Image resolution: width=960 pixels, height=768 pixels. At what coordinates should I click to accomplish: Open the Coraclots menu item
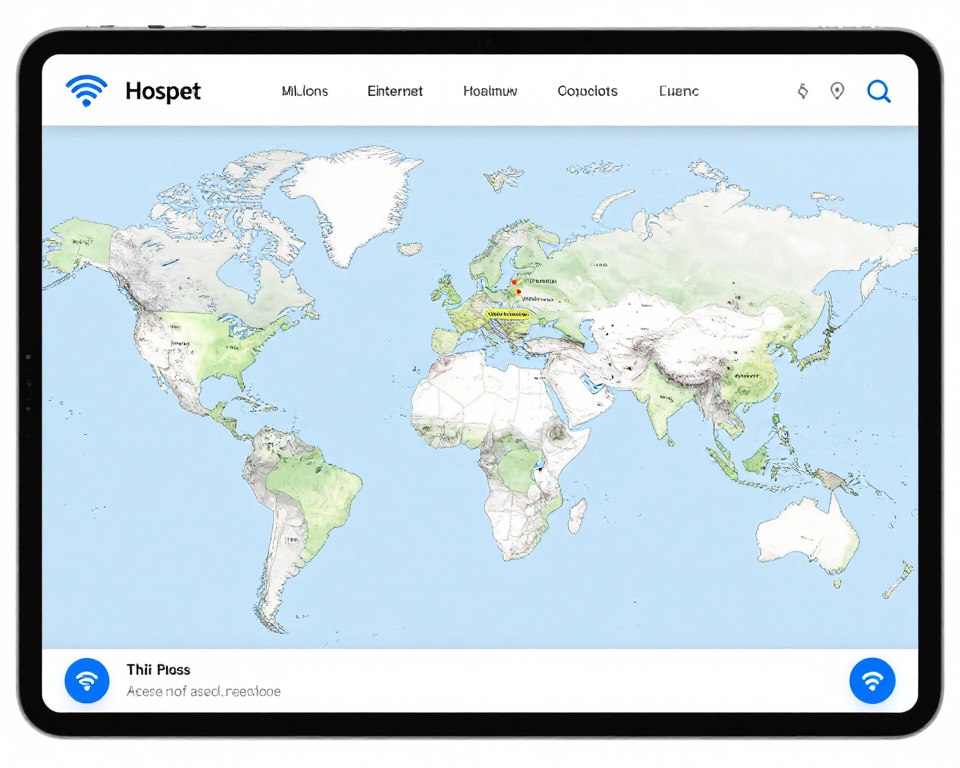[587, 91]
